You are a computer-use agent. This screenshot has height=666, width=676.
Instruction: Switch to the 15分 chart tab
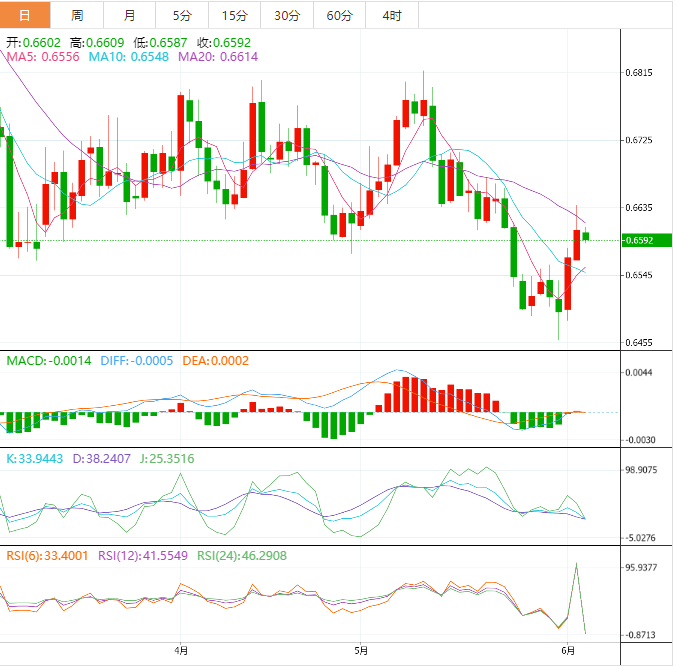coord(234,15)
